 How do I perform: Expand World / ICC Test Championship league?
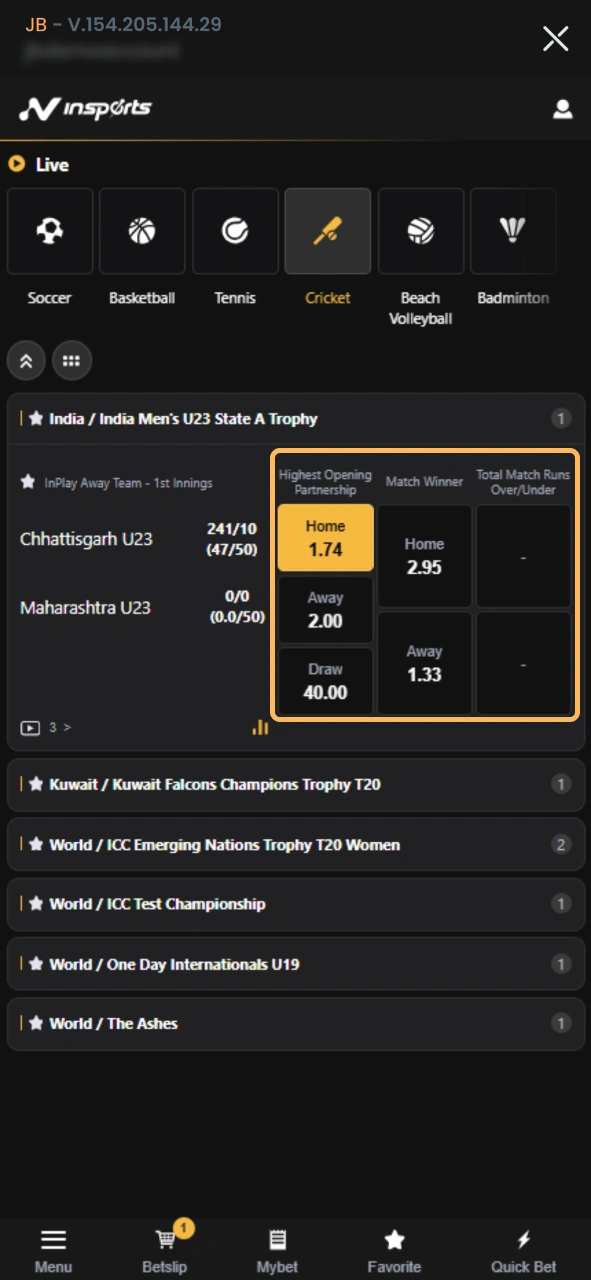(x=295, y=904)
